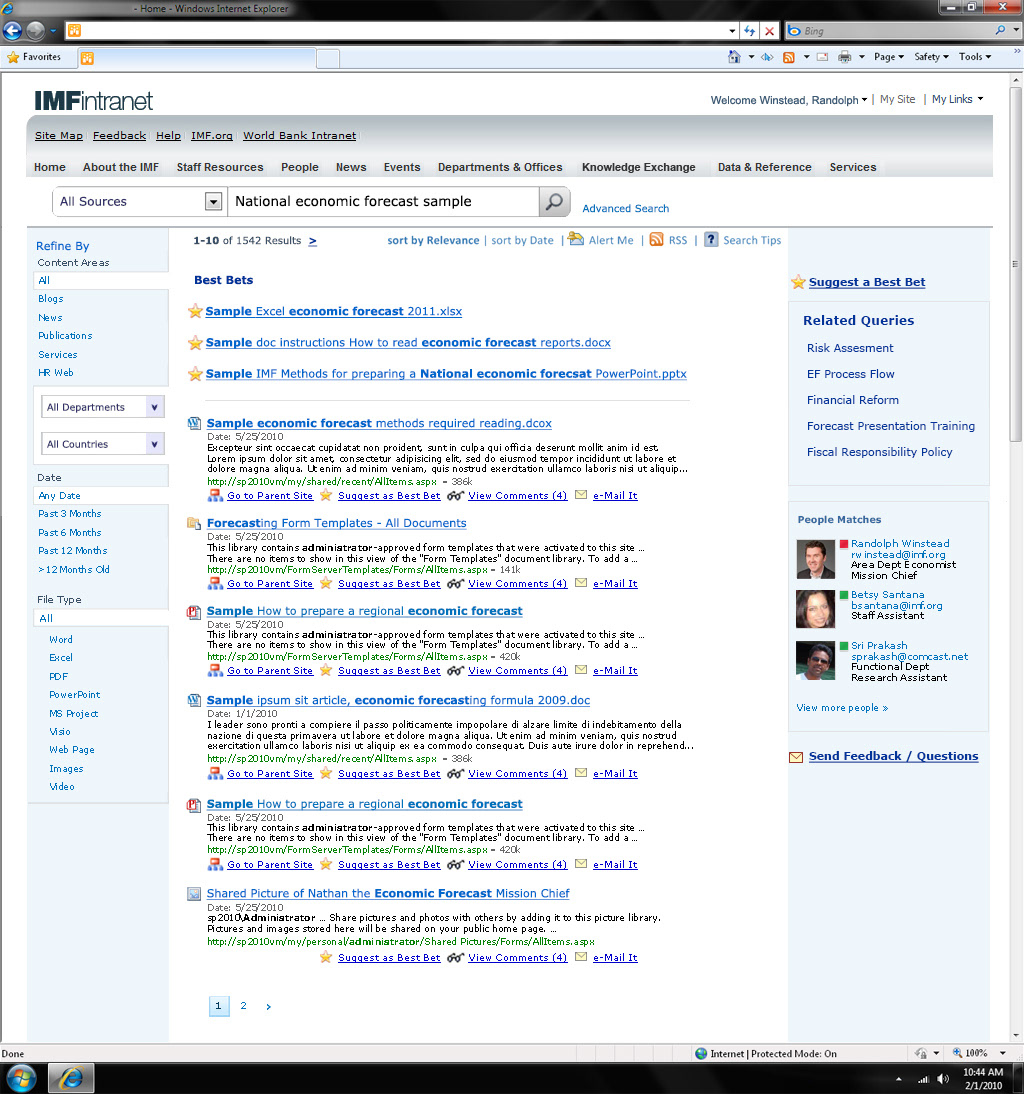Viewport: 1024px width, 1094px height.
Task: Filter by Past 6 Months date
Action: click(70, 532)
